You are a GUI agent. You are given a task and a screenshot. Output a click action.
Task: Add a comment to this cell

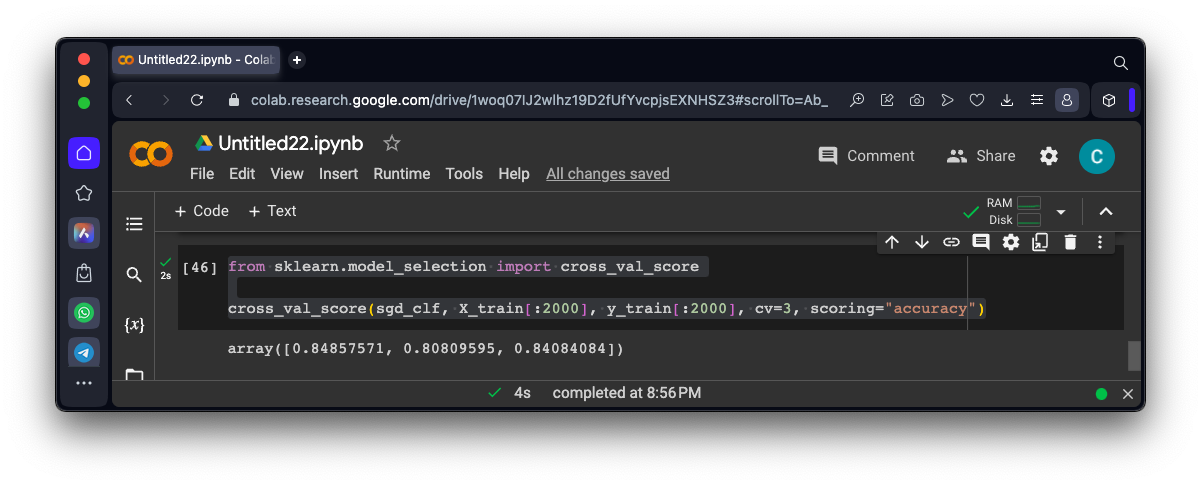point(981,242)
